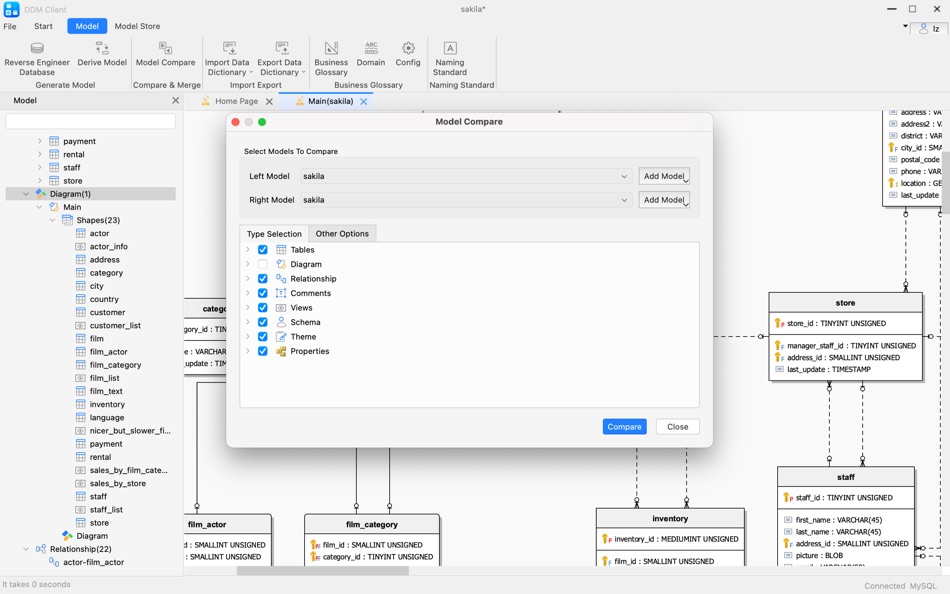Uncheck the Views checkbox
Image resolution: width=950 pixels, height=594 pixels.
[262, 307]
